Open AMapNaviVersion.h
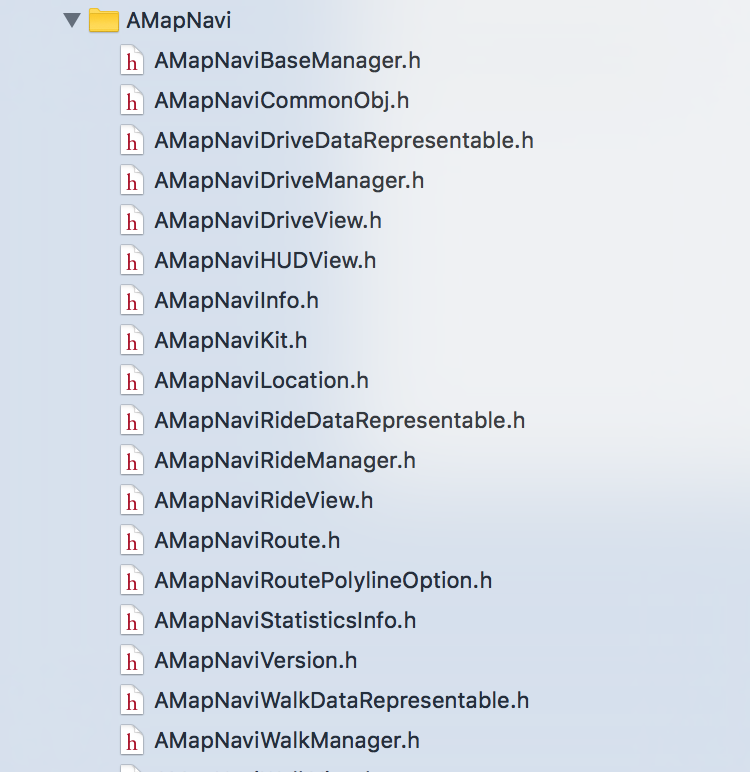 pyautogui.click(x=256, y=661)
